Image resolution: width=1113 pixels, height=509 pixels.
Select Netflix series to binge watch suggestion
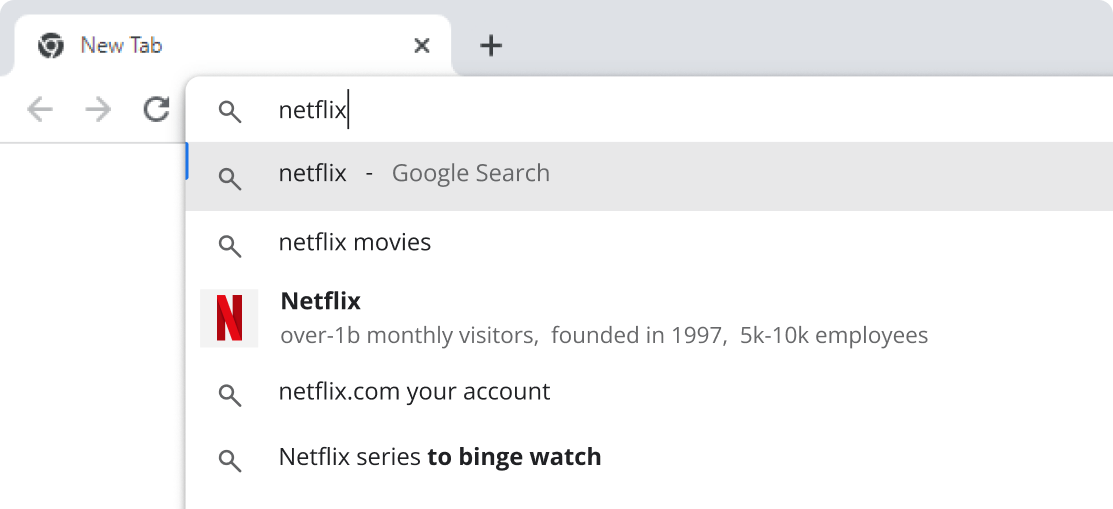(x=649, y=456)
